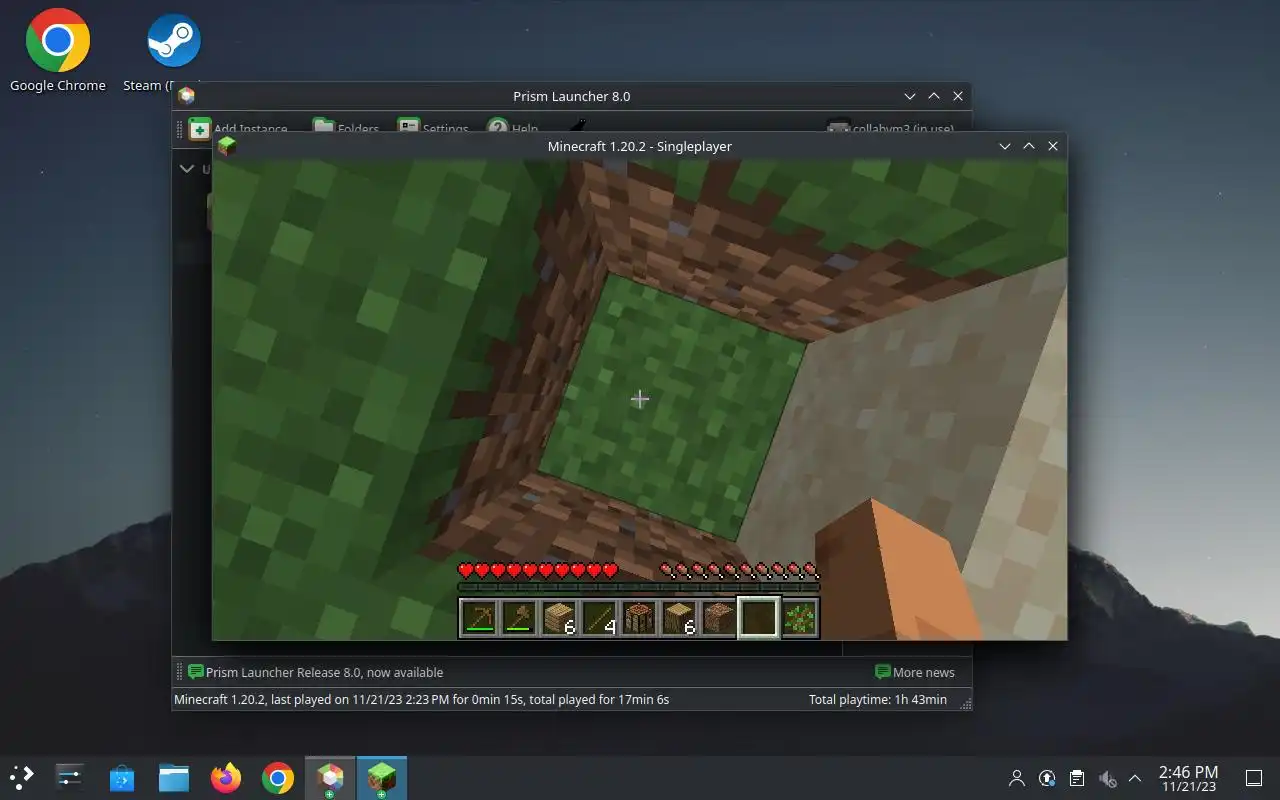The height and width of the screenshot is (800, 1280).
Task: Minimize the Minecraft window
Action: point(1005,146)
